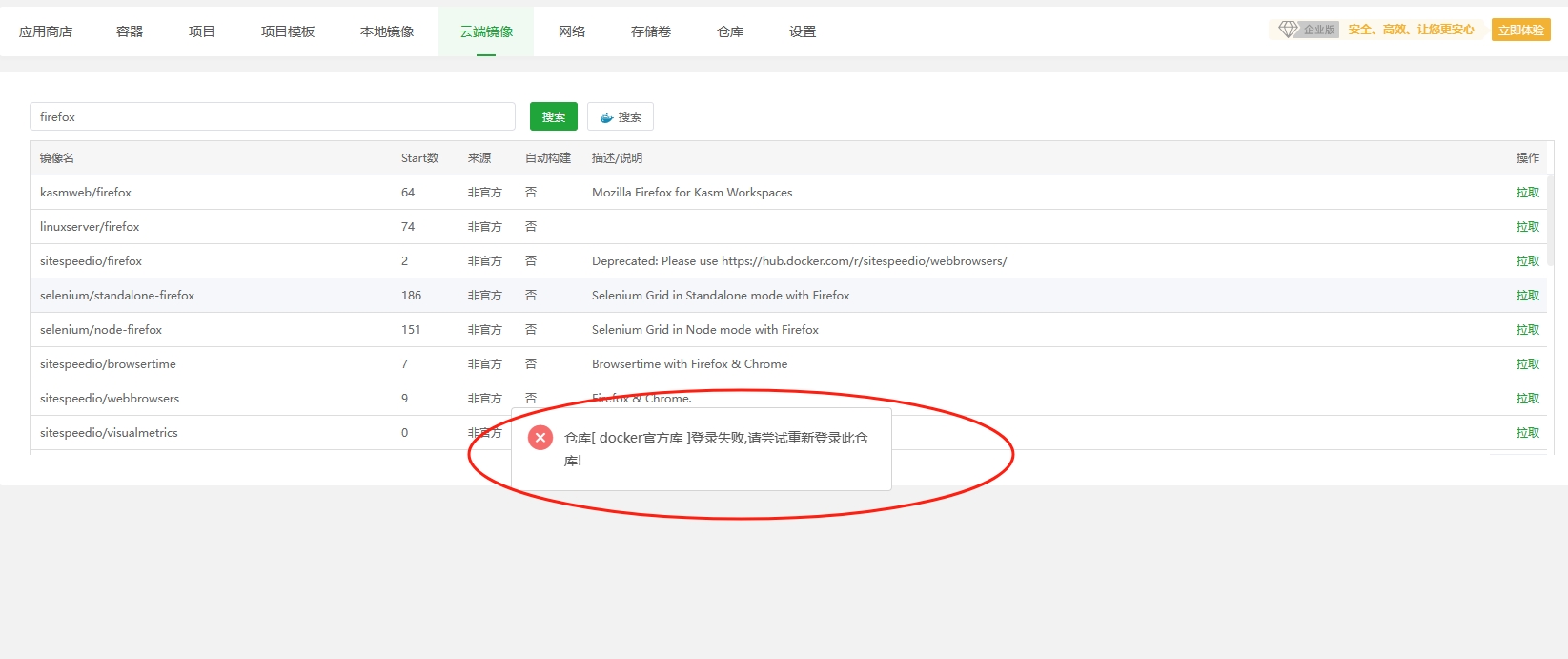Image resolution: width=1568 pixels, height=659 pixels.
Task: Click the star count 64
Action: (408, 193)
